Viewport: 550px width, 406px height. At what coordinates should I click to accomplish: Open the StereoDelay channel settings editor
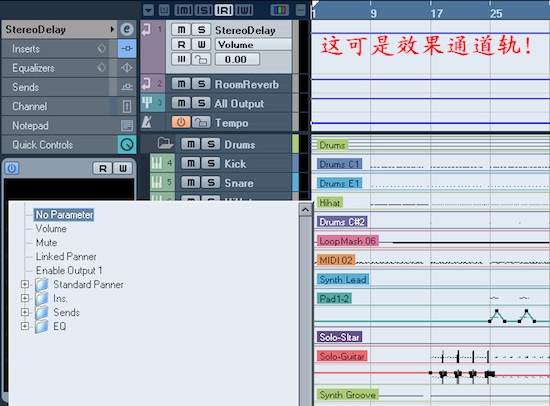(127, 29)
